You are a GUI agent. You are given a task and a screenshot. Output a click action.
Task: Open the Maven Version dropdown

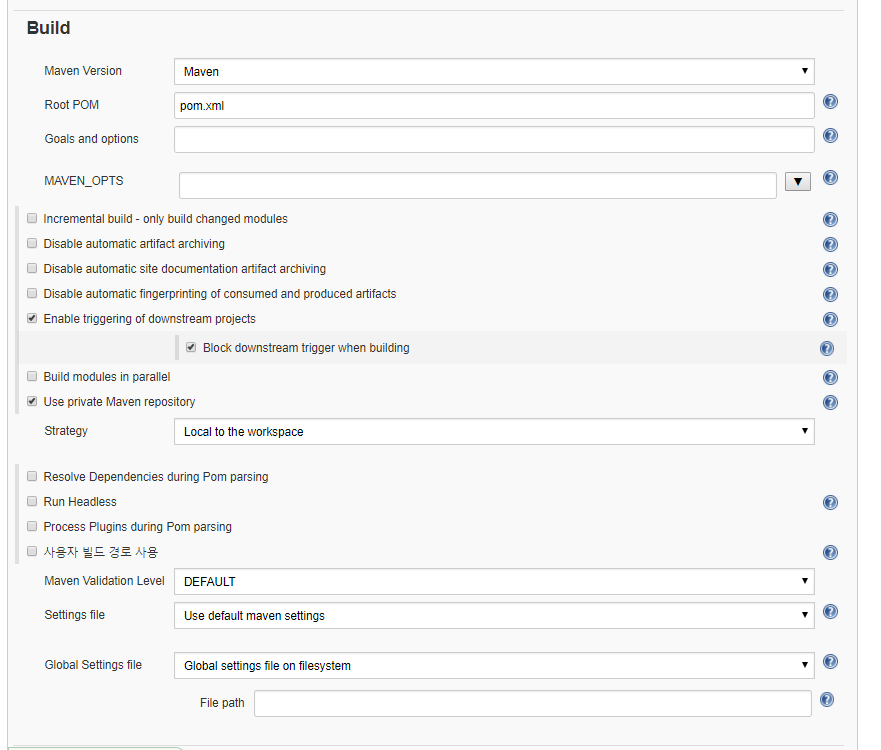coord(494,72)
